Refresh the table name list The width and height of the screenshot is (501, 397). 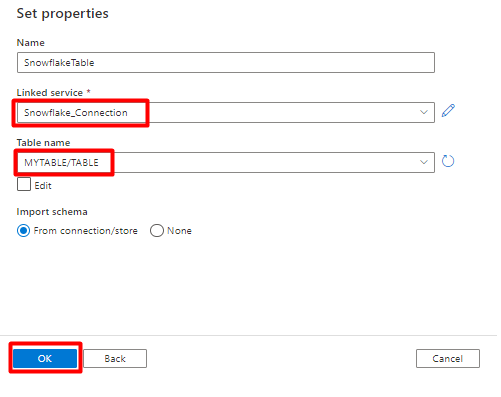[x=448, y=161]
